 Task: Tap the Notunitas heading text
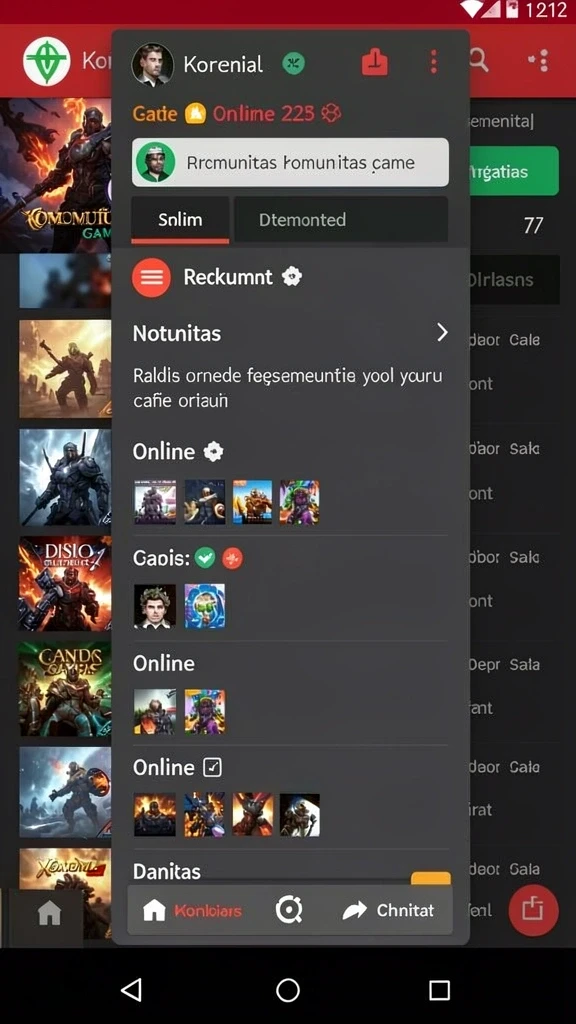tap(177, 334)
